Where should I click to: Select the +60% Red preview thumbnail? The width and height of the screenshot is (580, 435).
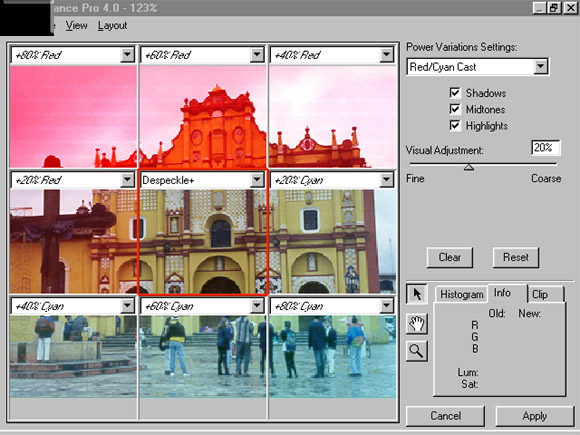click(x=203, y=117)
